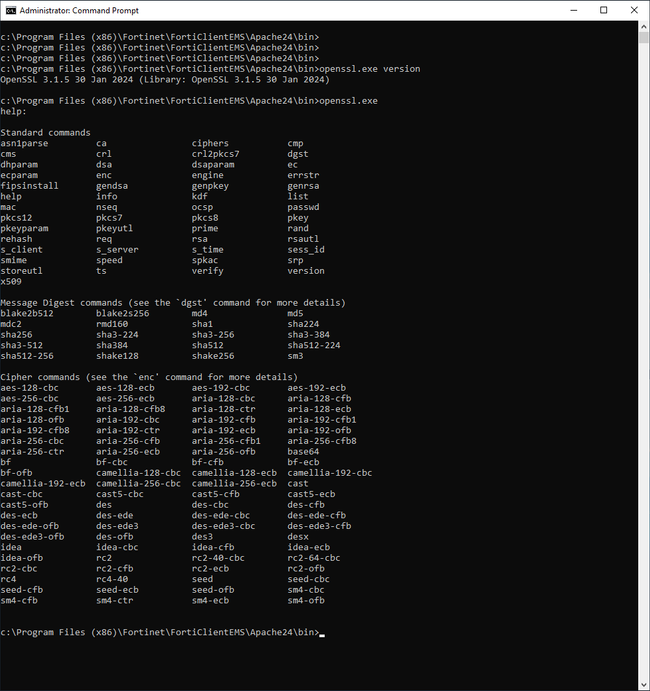This screenshot has height=691, width=650.
Task: Click the 'openssl.exe version' command text
Action: pos(369,69)
